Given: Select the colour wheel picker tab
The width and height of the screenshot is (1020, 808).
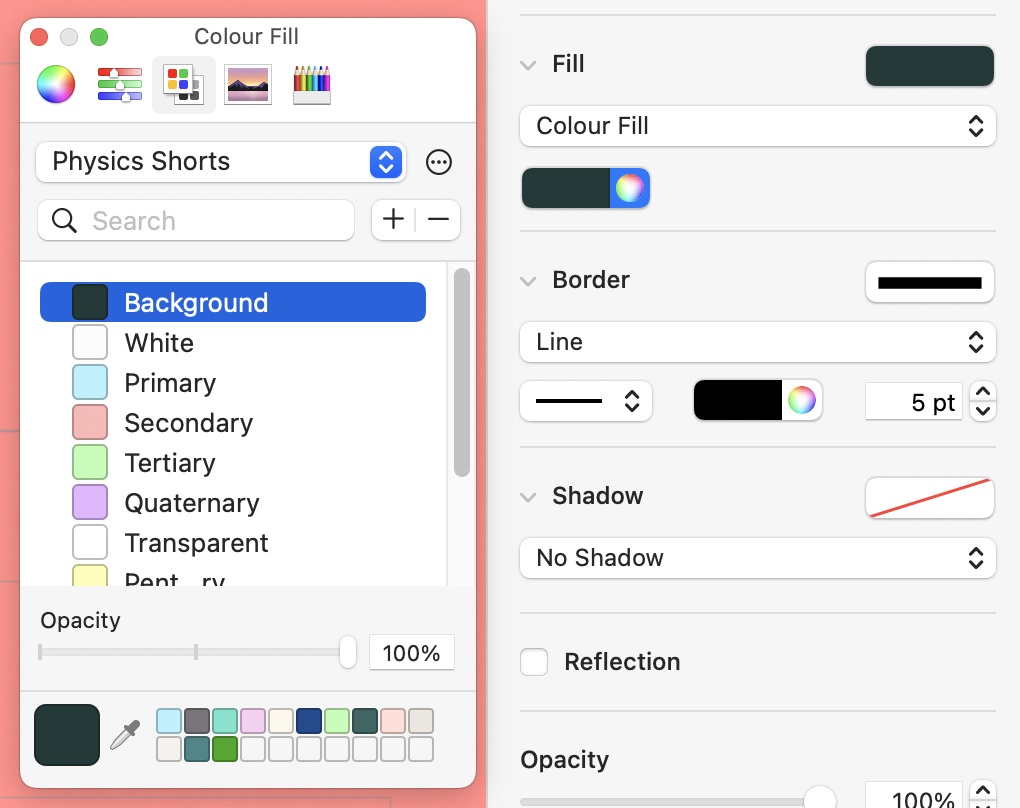Looking at the screenshot, I should pyautogui.click(x=56, y=85).
